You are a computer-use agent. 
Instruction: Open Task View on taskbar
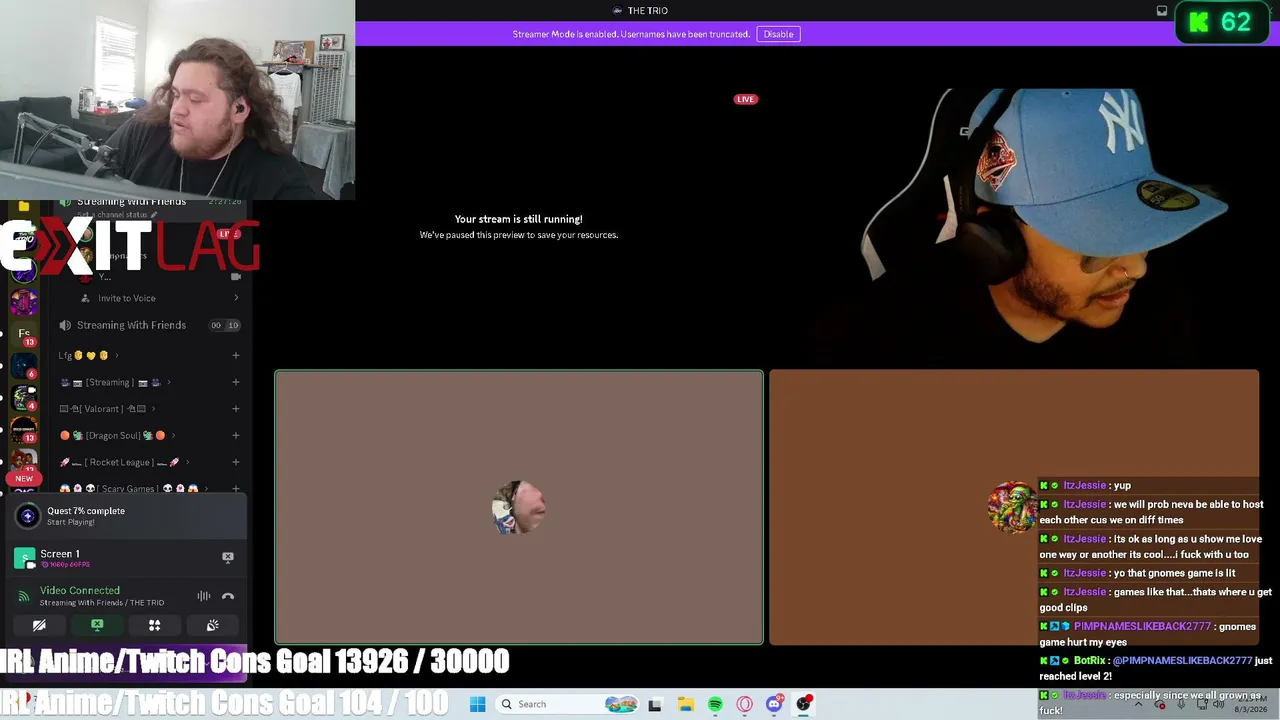pyautogui.click(x=655, y=704)
